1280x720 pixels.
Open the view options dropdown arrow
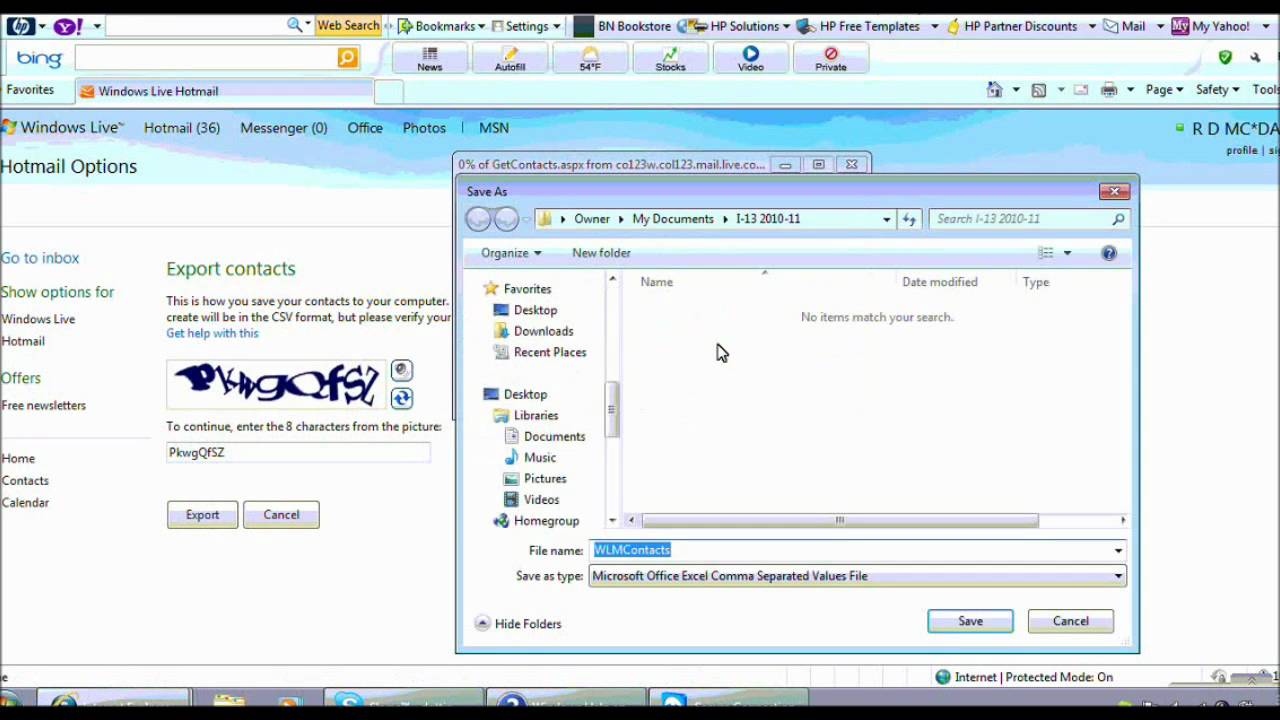1067,253
